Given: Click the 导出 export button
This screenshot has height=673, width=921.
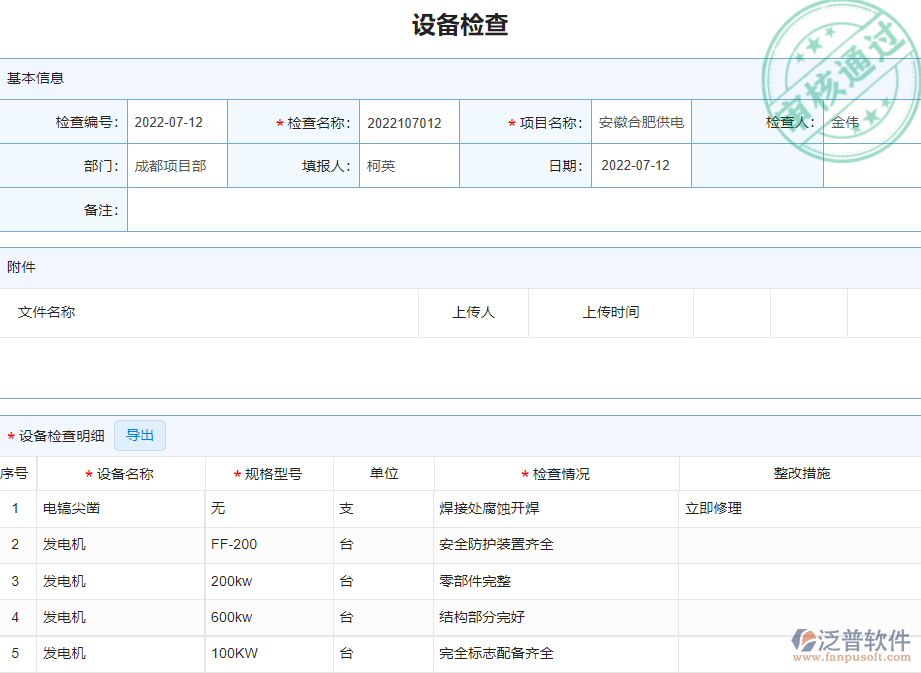Looking at the screenshot, I should coord(139,435).
